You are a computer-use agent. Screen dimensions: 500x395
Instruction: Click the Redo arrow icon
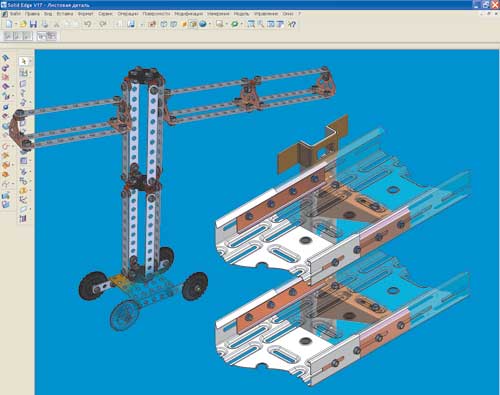[103, 24]
